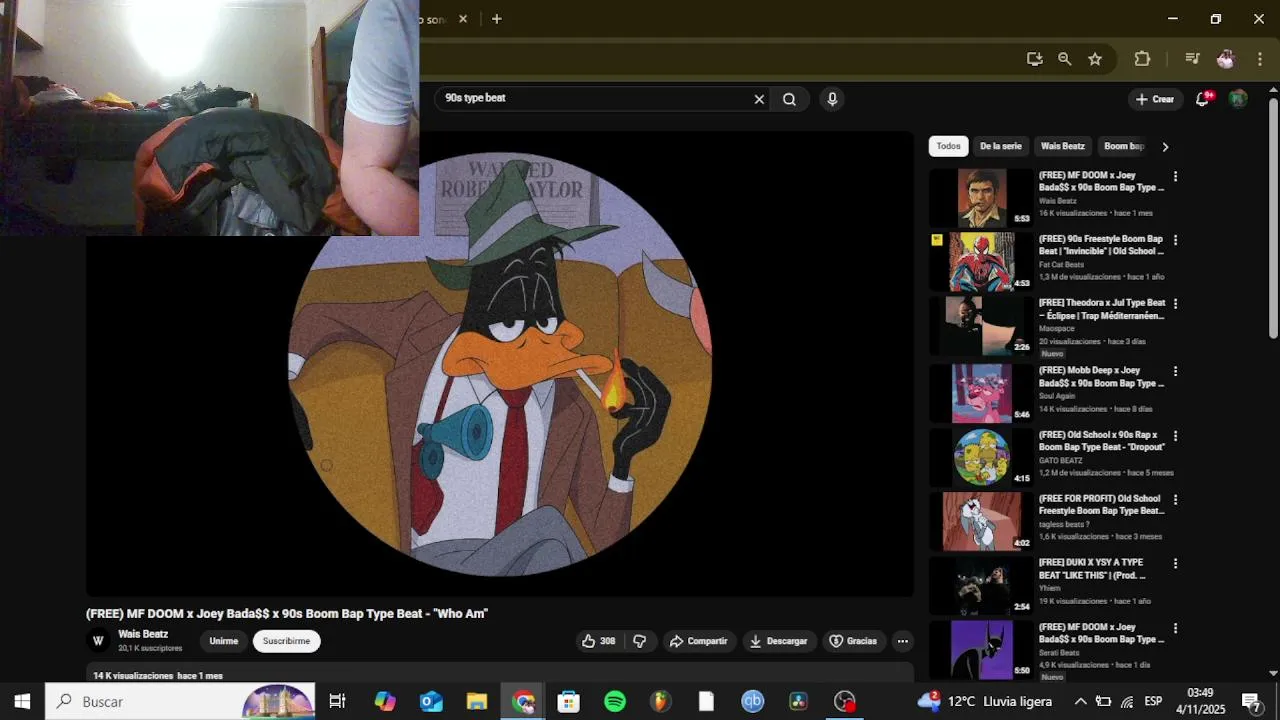Image resolution: width=1280 pixels, height=720 pixels.
Task: Open the Chrome profile avatar
Action: (1226, 59)
